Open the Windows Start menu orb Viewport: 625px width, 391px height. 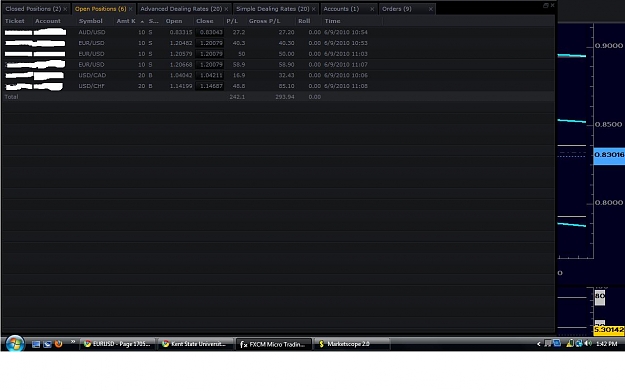click(x=15, y=343)
